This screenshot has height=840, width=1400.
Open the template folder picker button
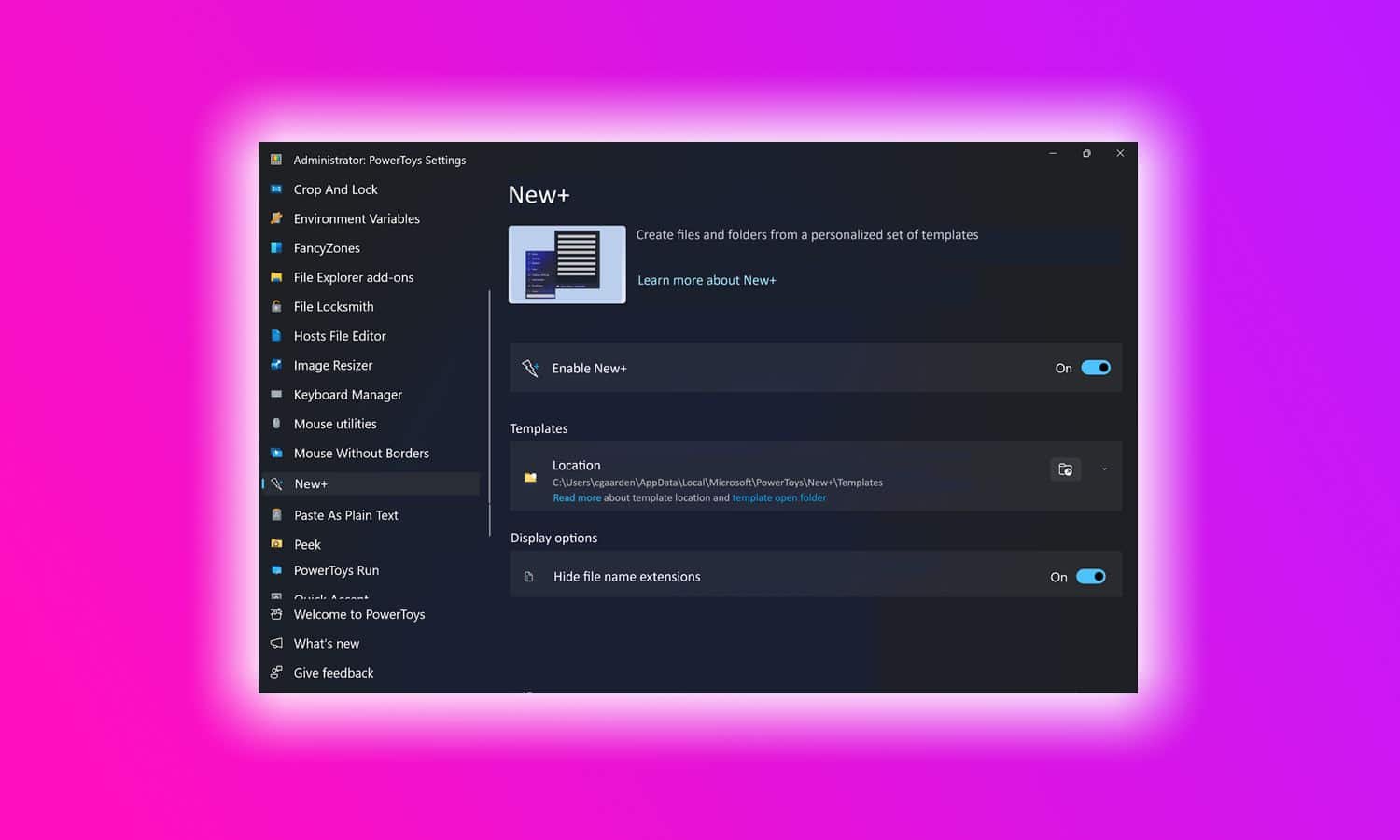click(x=1065, y=469)
